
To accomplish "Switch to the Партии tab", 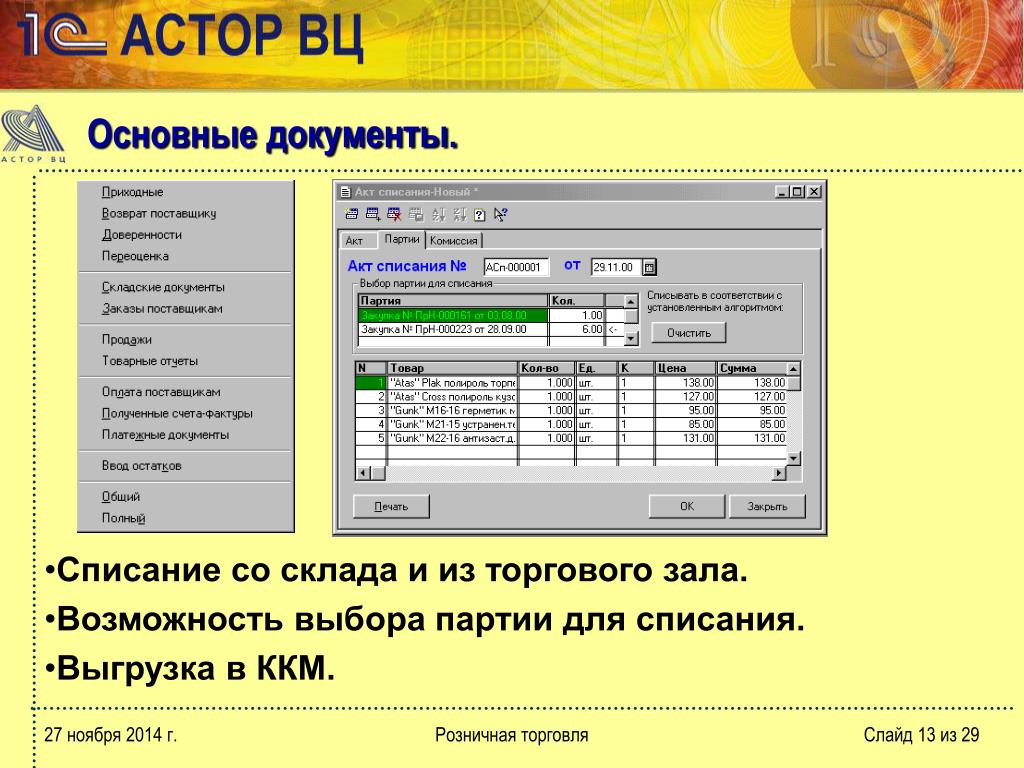I will pyautogui.click(x=402, y=239).
